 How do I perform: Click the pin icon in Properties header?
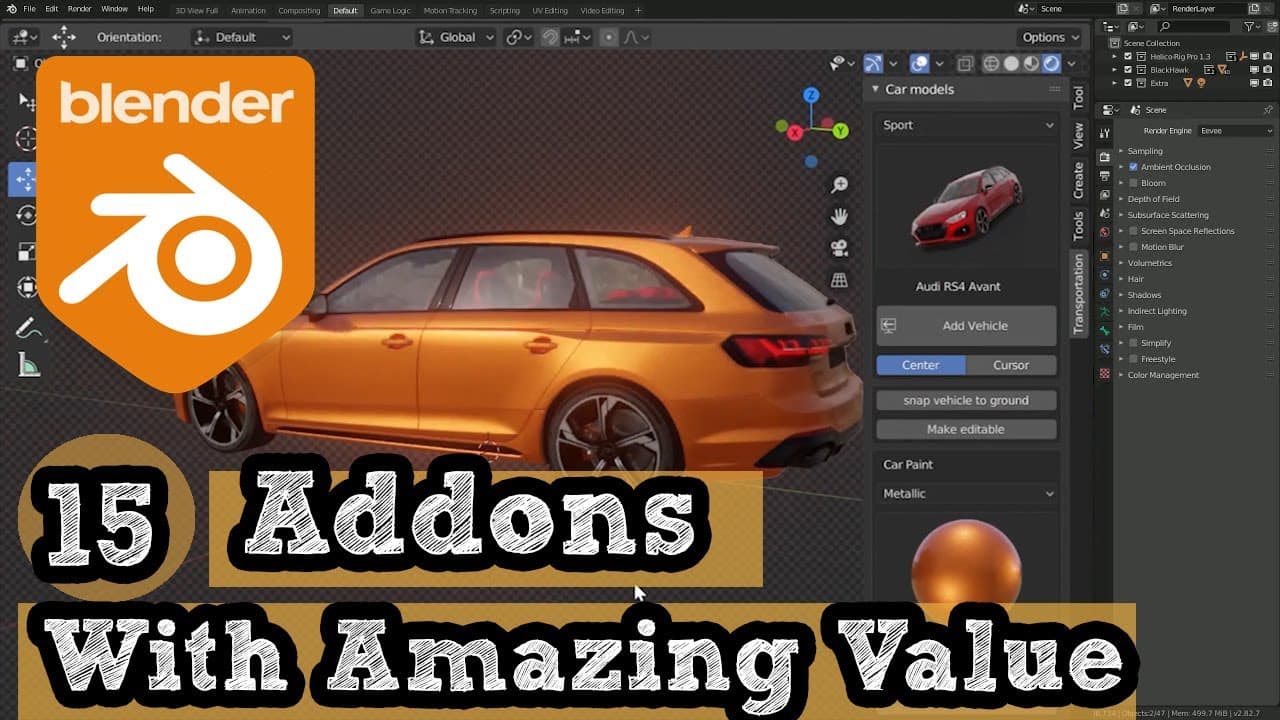1268,109
